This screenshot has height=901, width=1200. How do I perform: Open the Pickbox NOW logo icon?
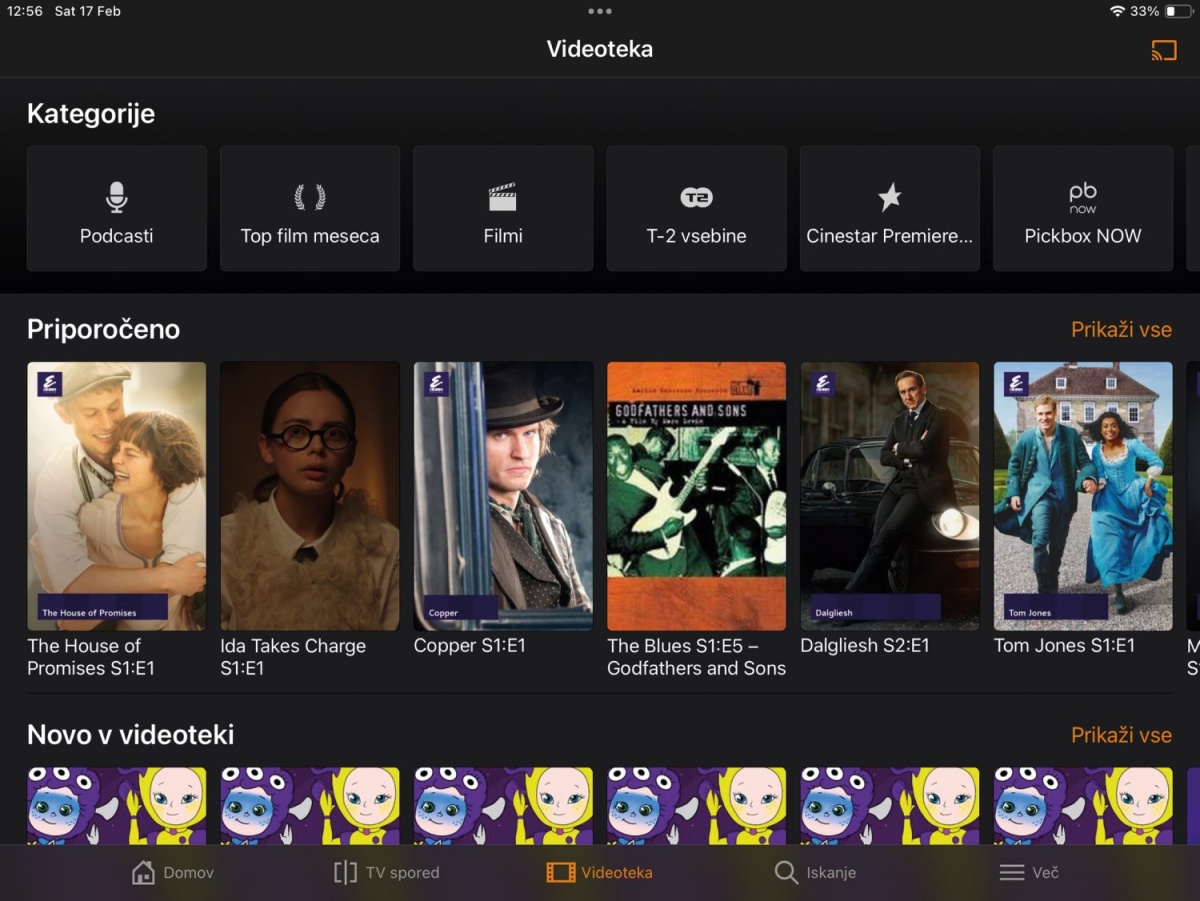click(x=1083, y=198)
